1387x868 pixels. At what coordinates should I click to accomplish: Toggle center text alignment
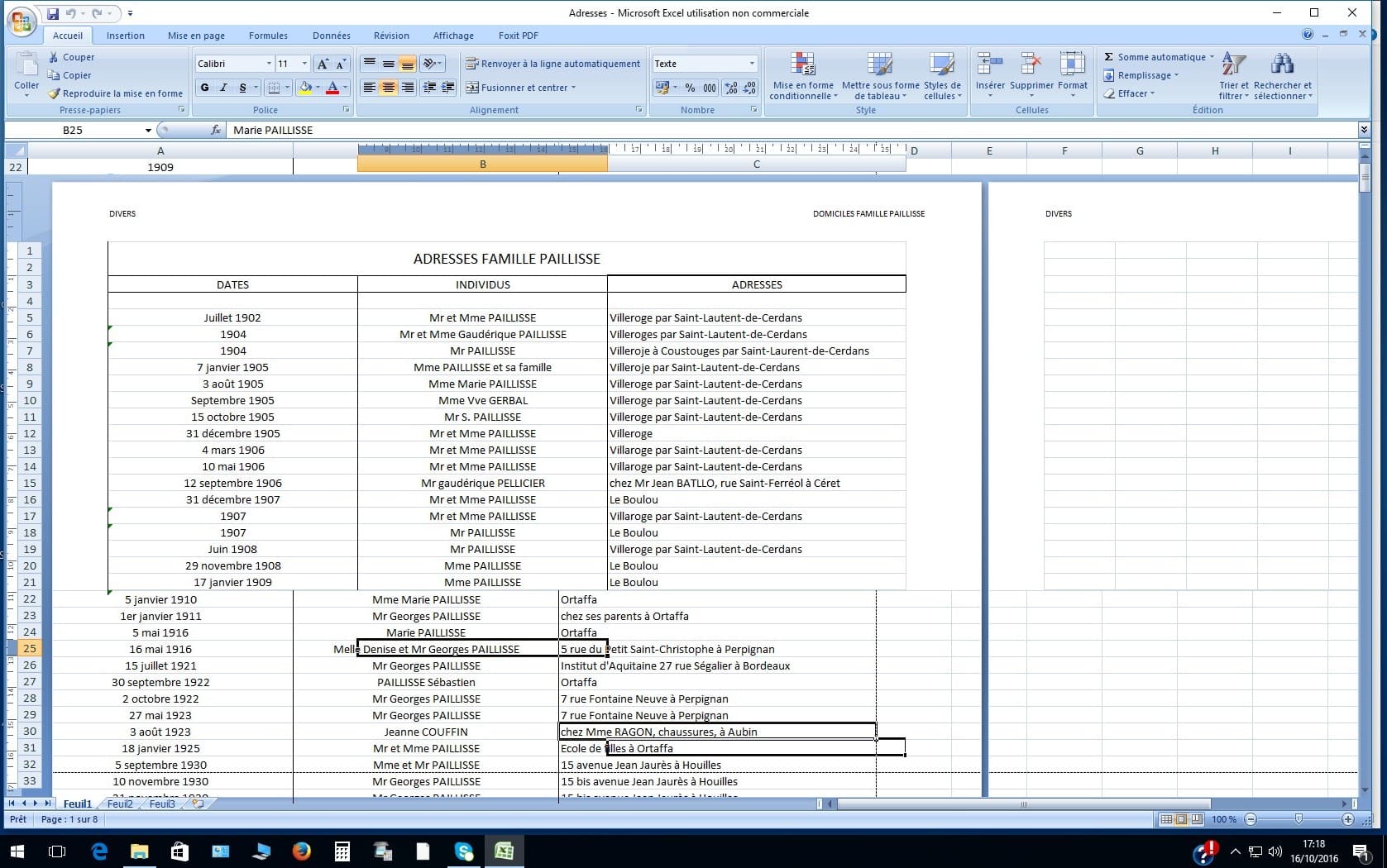(x=388, y=88)
